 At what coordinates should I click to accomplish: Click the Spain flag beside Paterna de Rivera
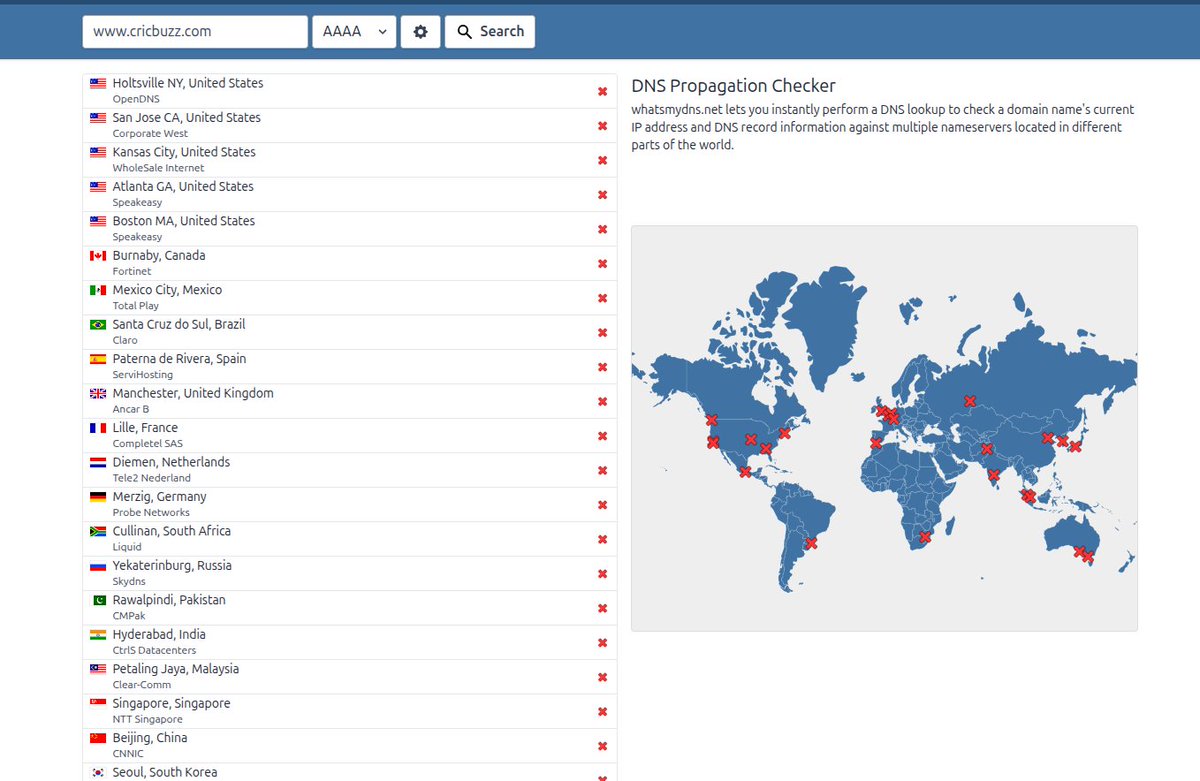click(x=98, y=359)
